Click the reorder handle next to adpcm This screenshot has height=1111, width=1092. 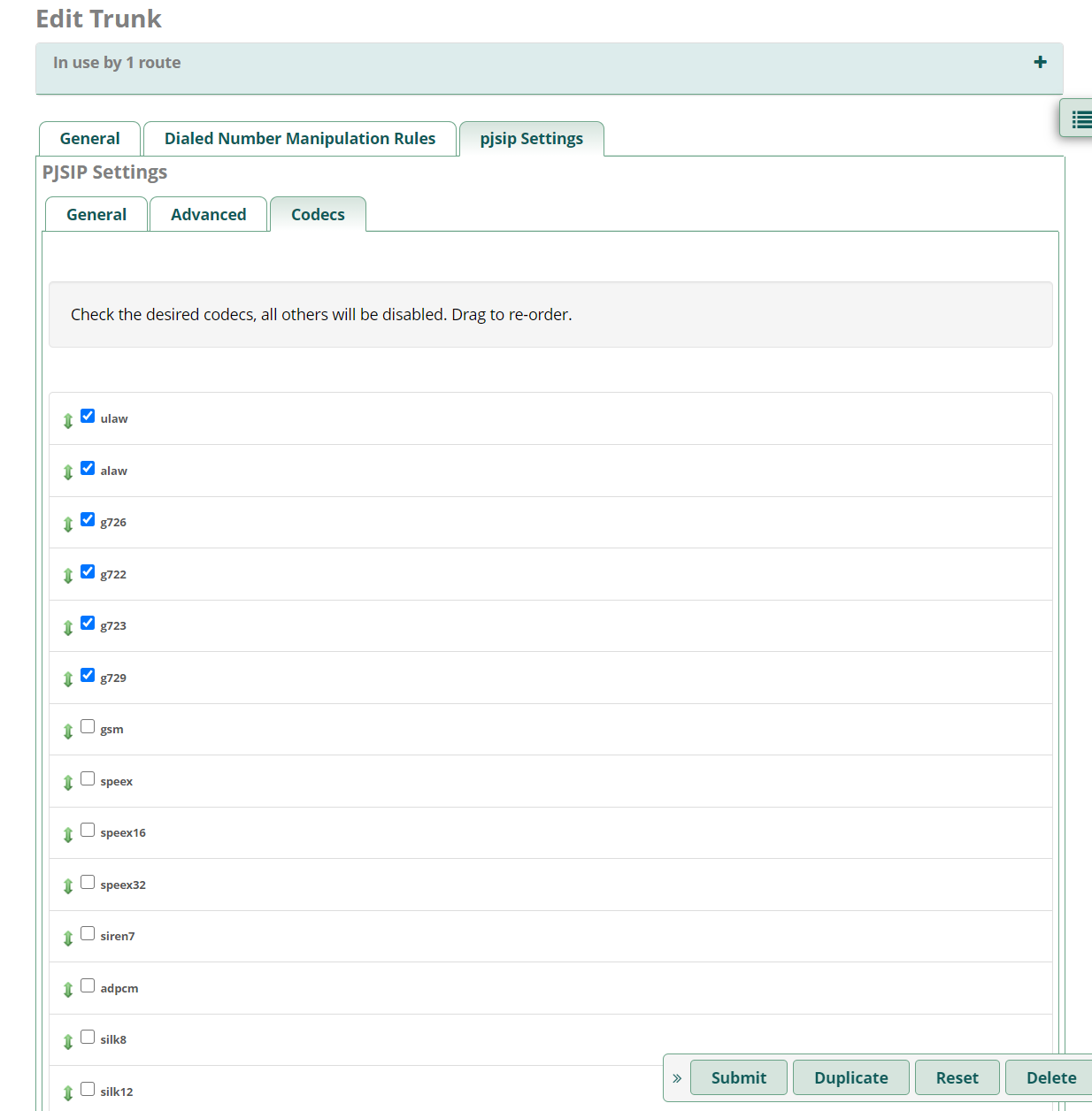click(x=68, y=990)
